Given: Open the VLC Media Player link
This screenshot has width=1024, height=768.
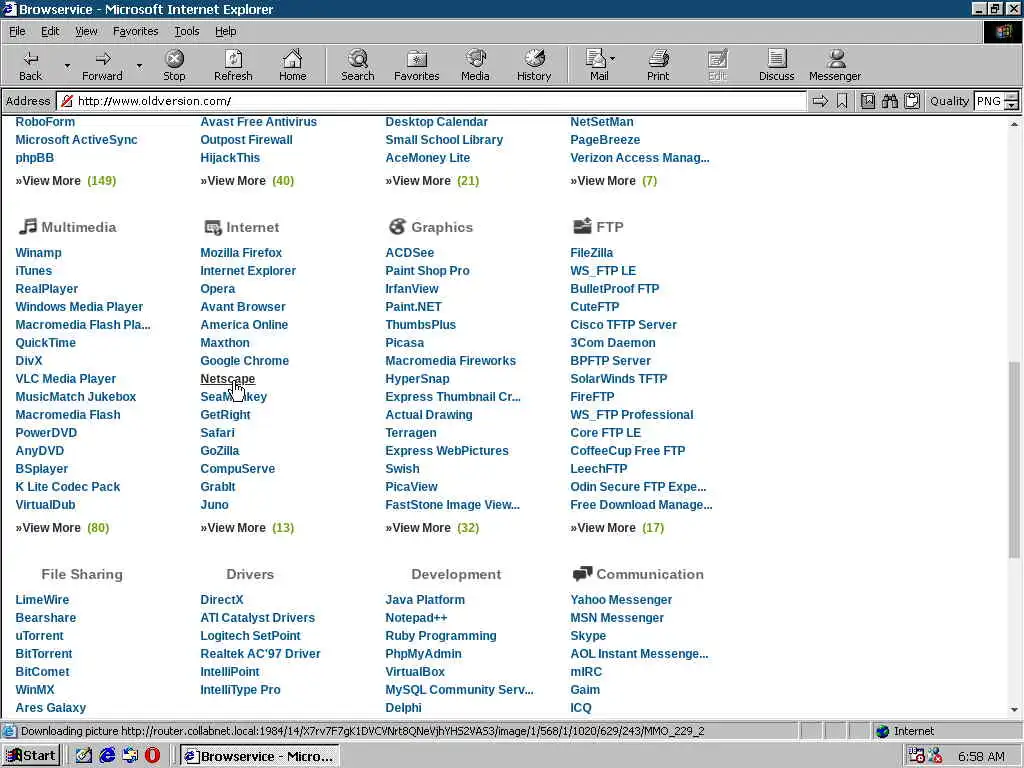Looking at the screenshot, I should pyautogui.click(x=65, y=379).
